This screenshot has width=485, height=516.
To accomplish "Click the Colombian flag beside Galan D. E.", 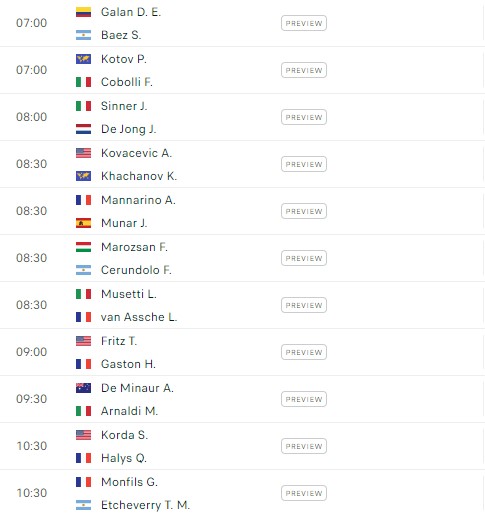I will [x=83, y=12].
